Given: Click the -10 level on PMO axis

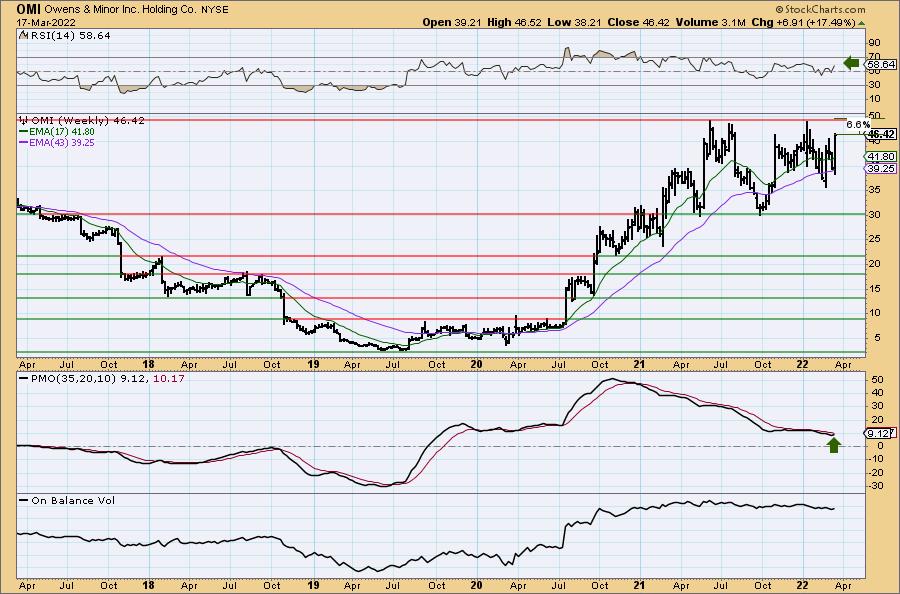Looking at the screenshot, I should [x=875, y=459].
